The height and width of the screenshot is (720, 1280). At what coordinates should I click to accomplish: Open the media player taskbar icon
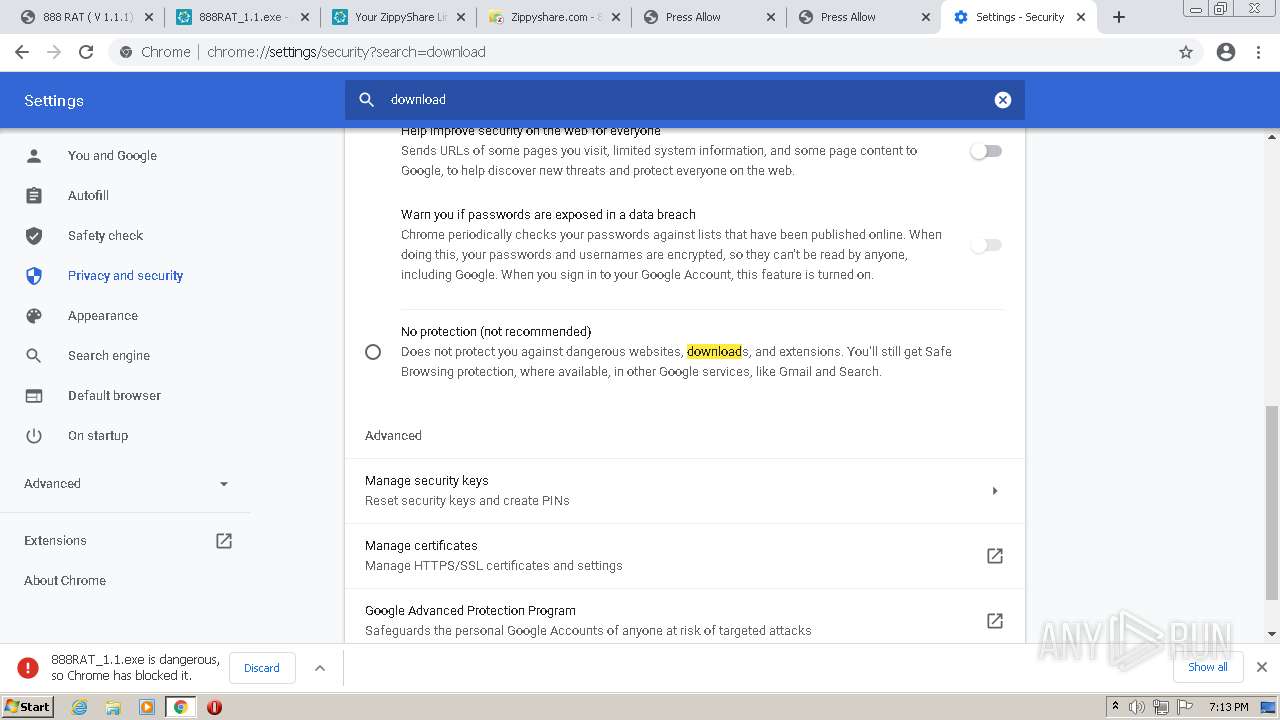[x=147, y=707]
